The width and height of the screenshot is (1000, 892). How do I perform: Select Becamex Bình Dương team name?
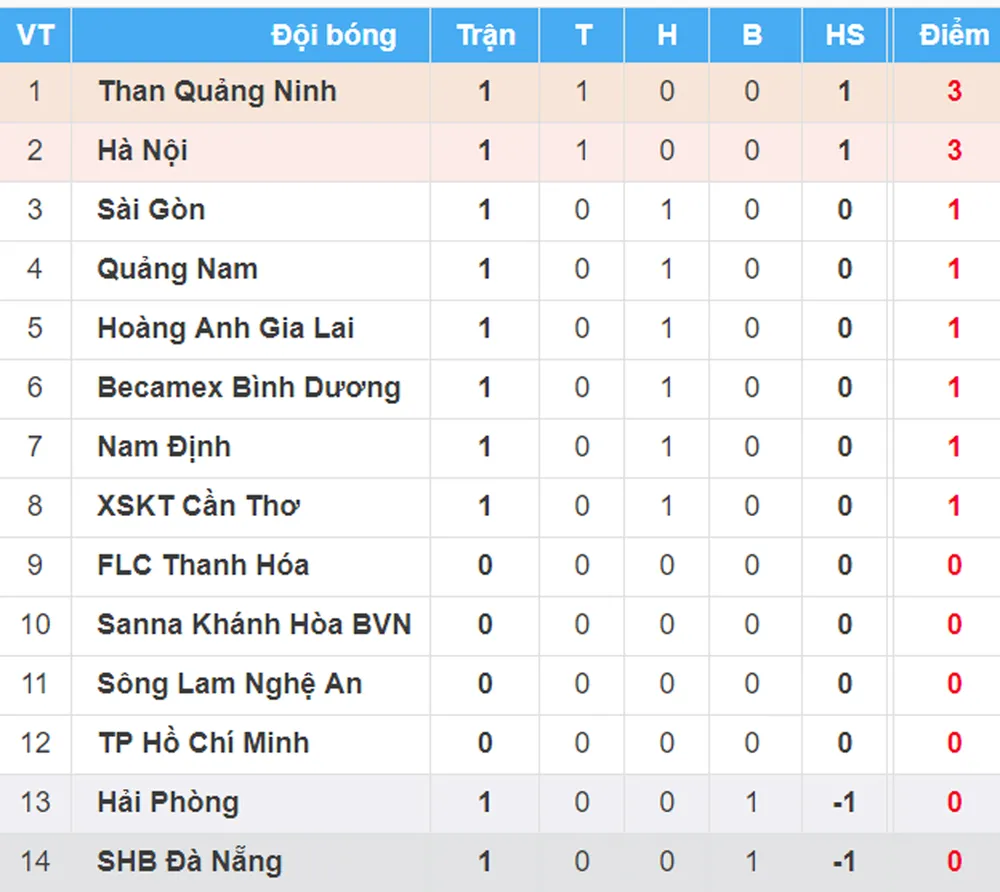248,388
